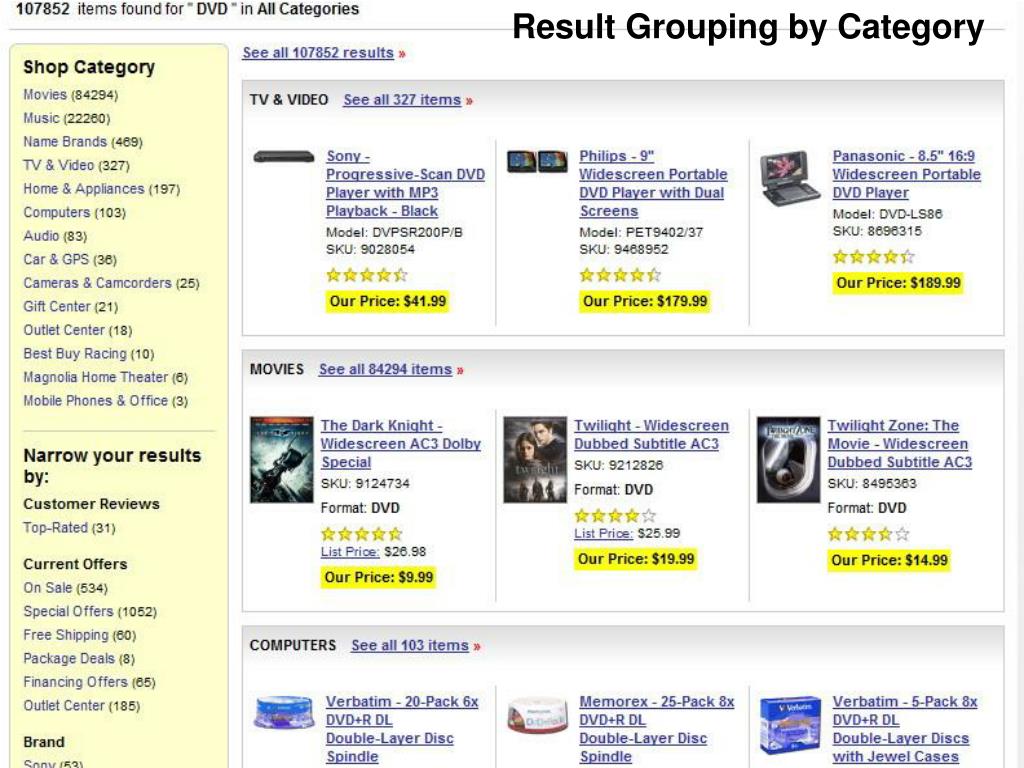This screenshot has height=768, width=1024.
Task: Click star rating of Sony DVD player
Action: click(366, 275)
